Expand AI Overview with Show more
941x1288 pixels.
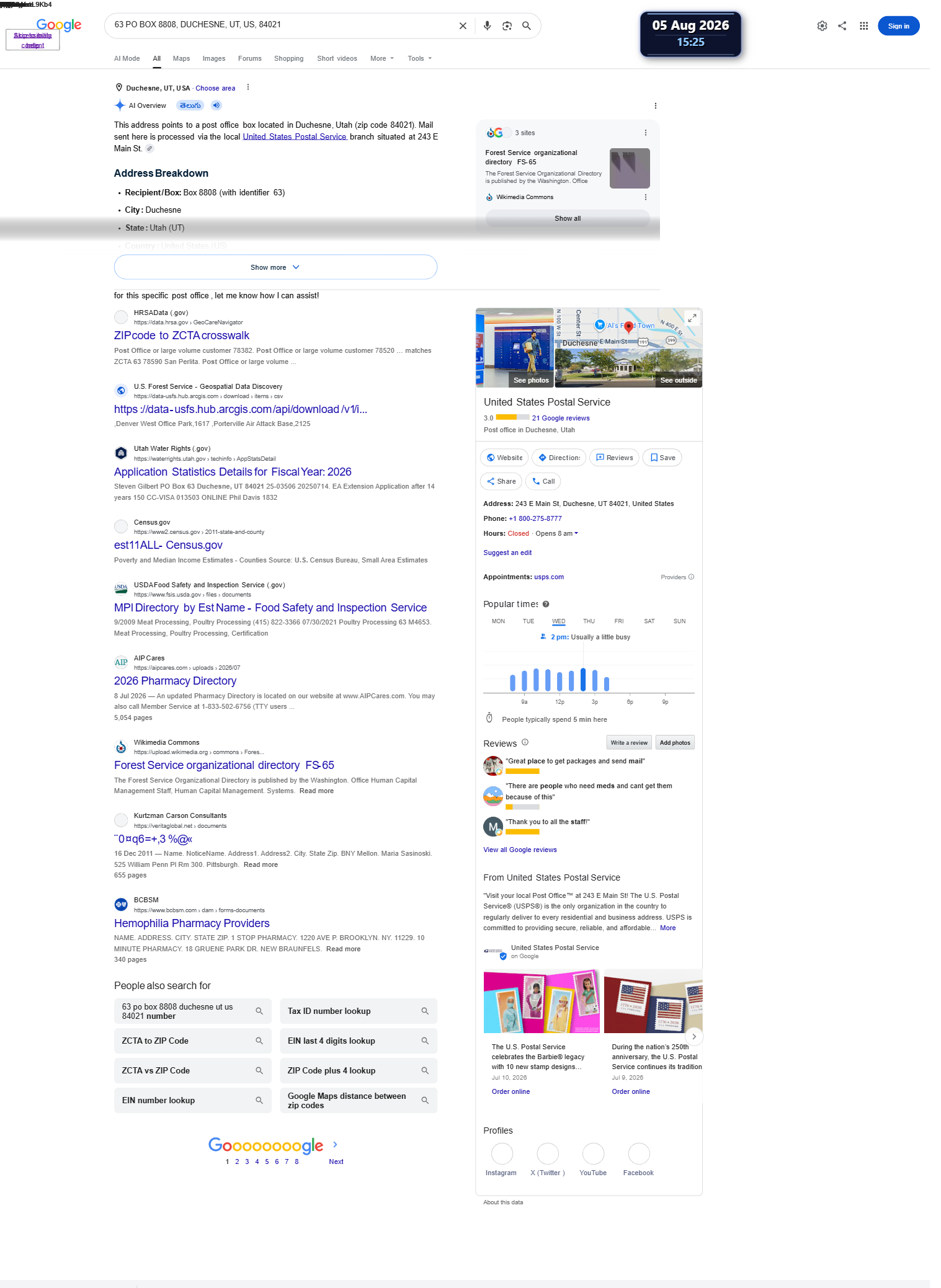(x=275, y=267)
